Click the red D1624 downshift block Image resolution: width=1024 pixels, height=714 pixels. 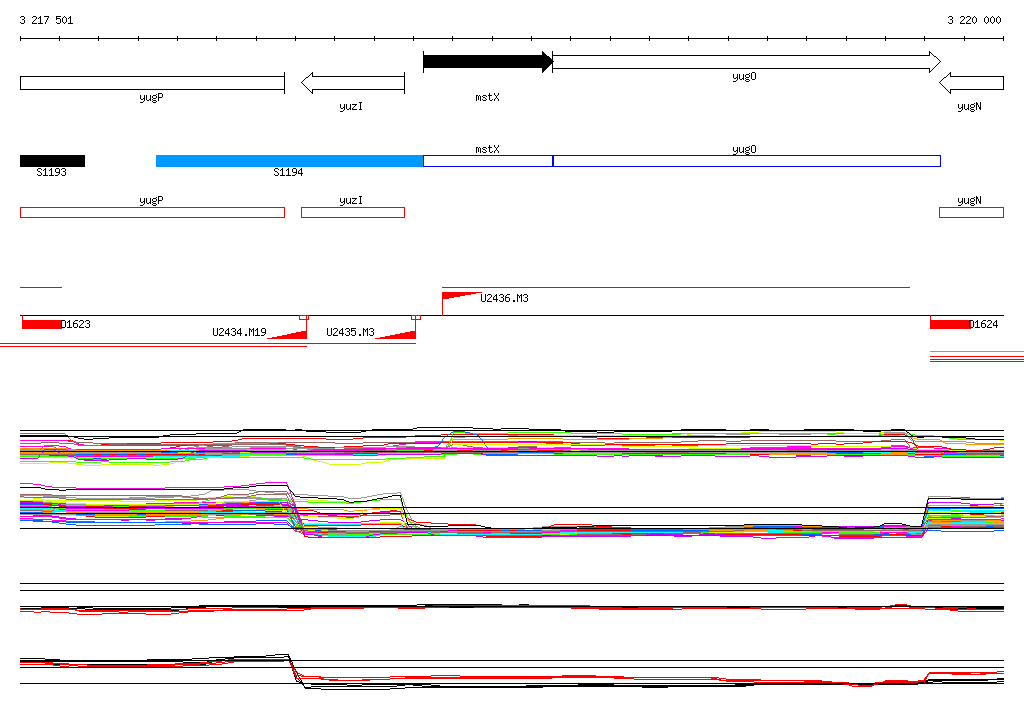(950, 324)
